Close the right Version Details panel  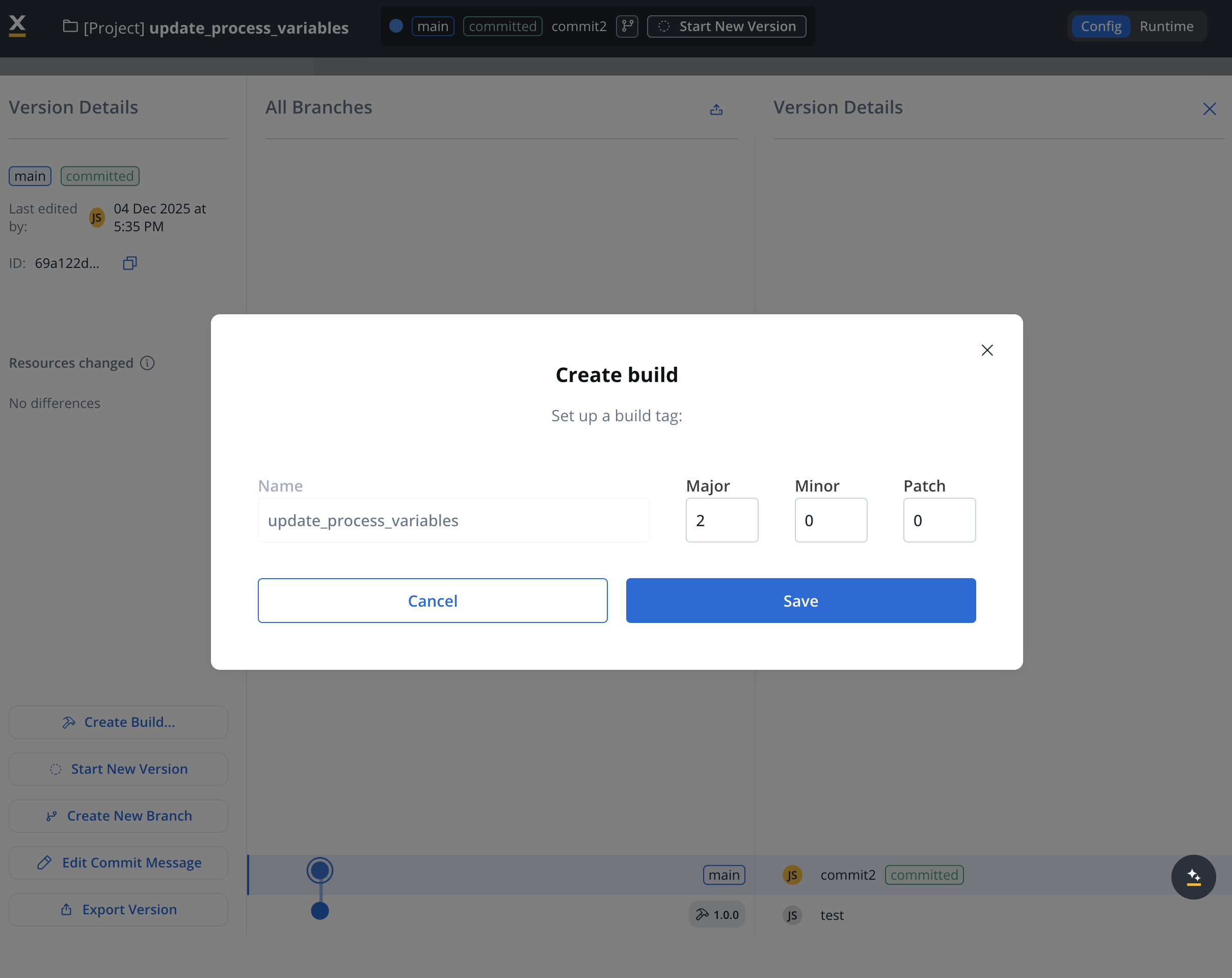[1209, 109]
